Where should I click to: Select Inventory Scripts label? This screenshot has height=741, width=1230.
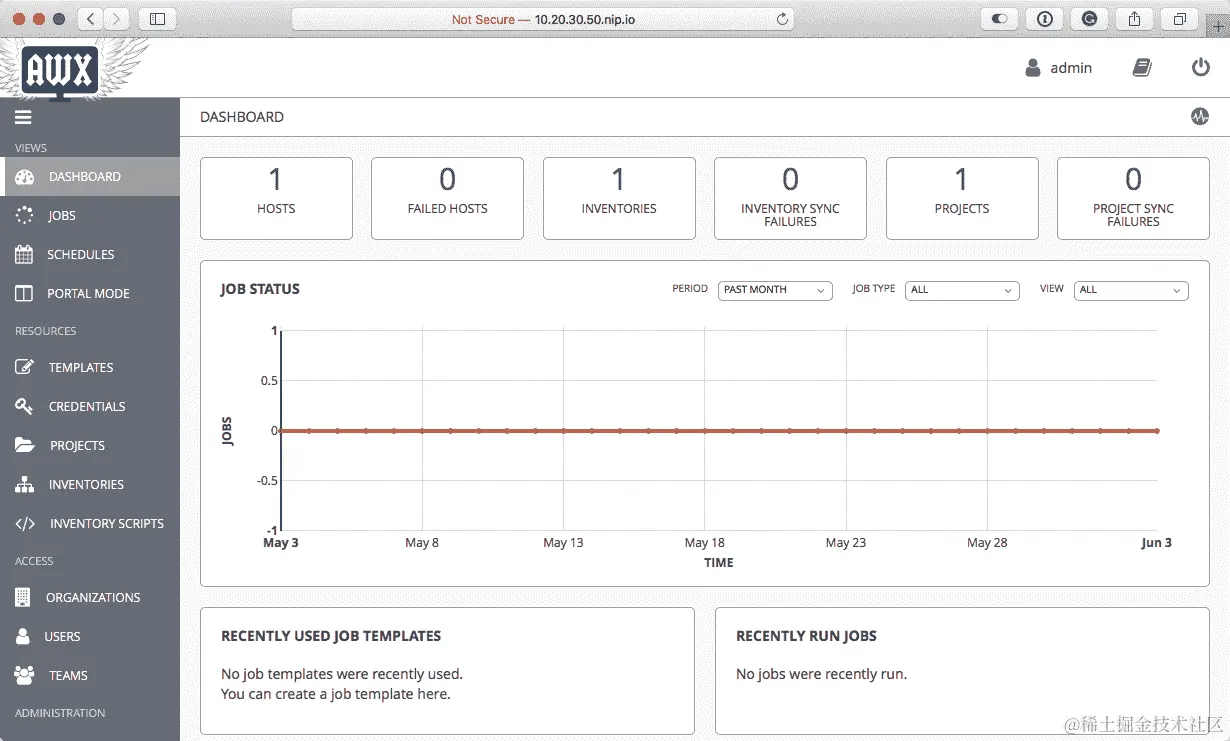point(107,524)
